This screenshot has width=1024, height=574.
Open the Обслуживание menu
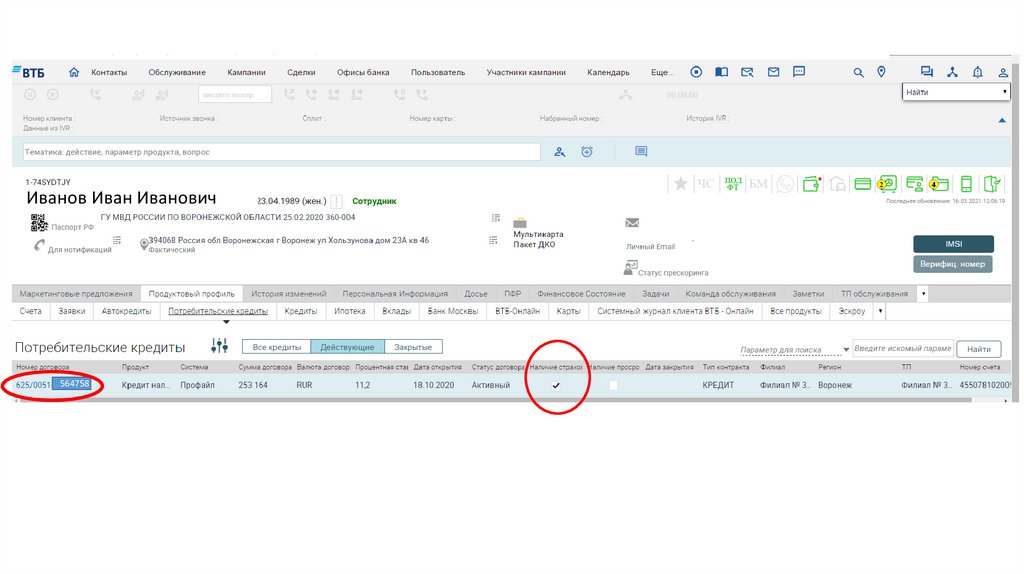[x=177, y=72]
